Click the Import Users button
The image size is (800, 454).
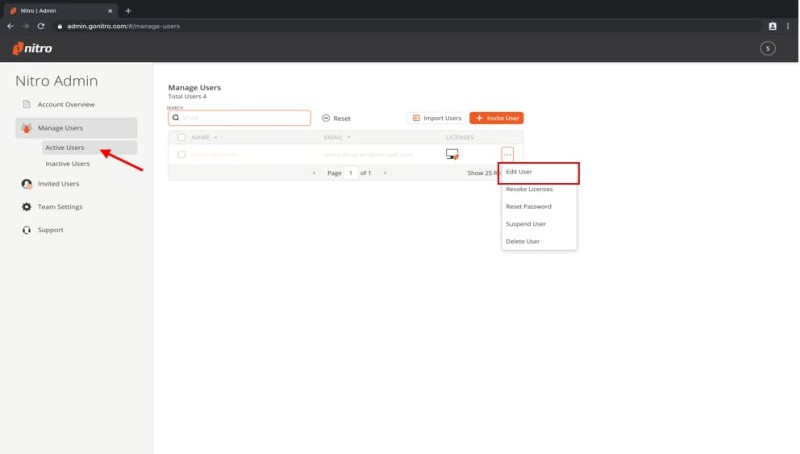(x=436, y=118)
